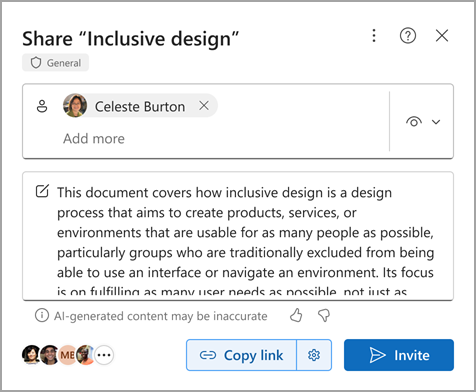
Task: Give thumbs down to AI summary
Action: tap(324, 315)
